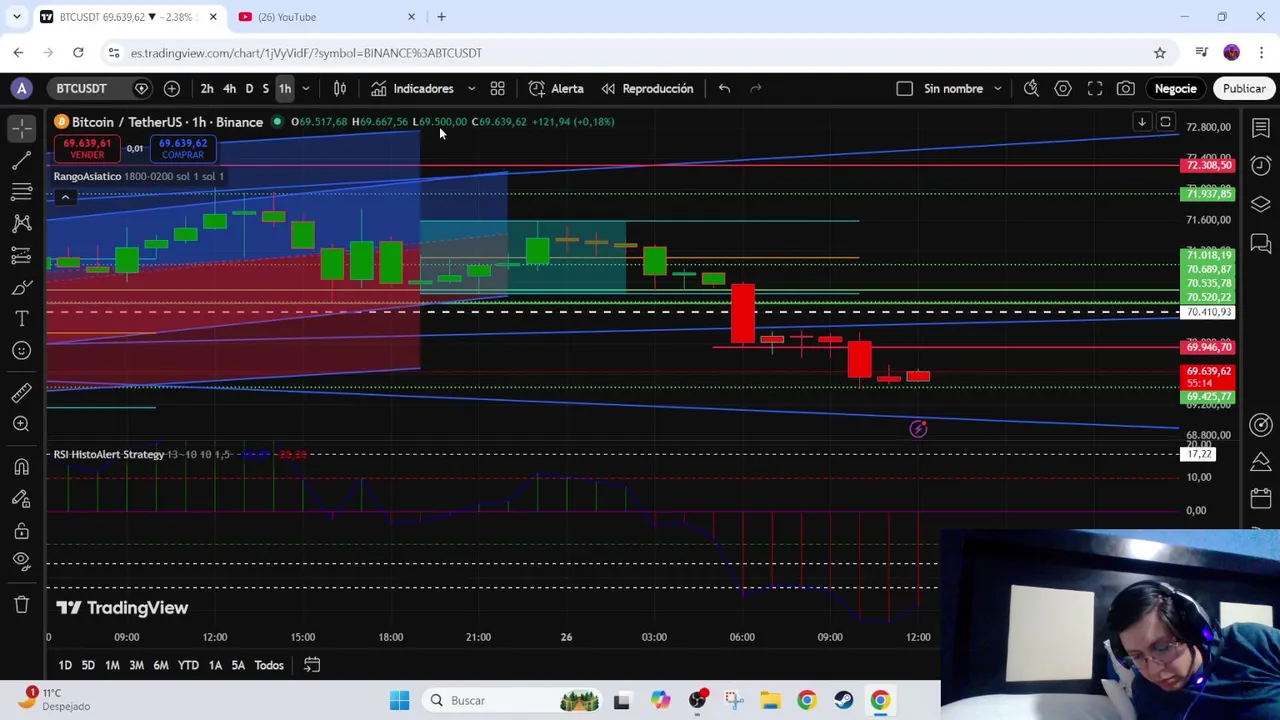This screenshot has width=1280, height=720.
Task: Select the brush drawing tool
Action: click(x=21, y=288)
